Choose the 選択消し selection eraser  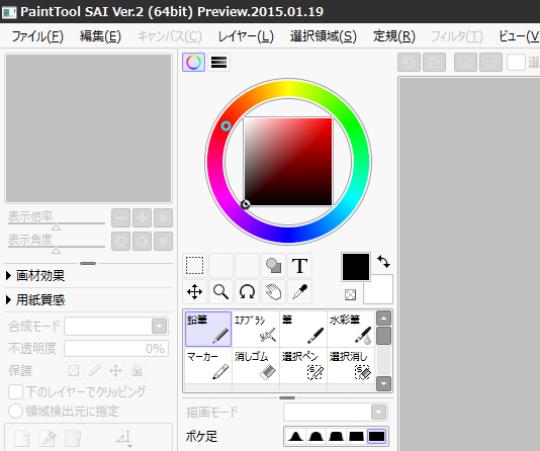[351, 366]
